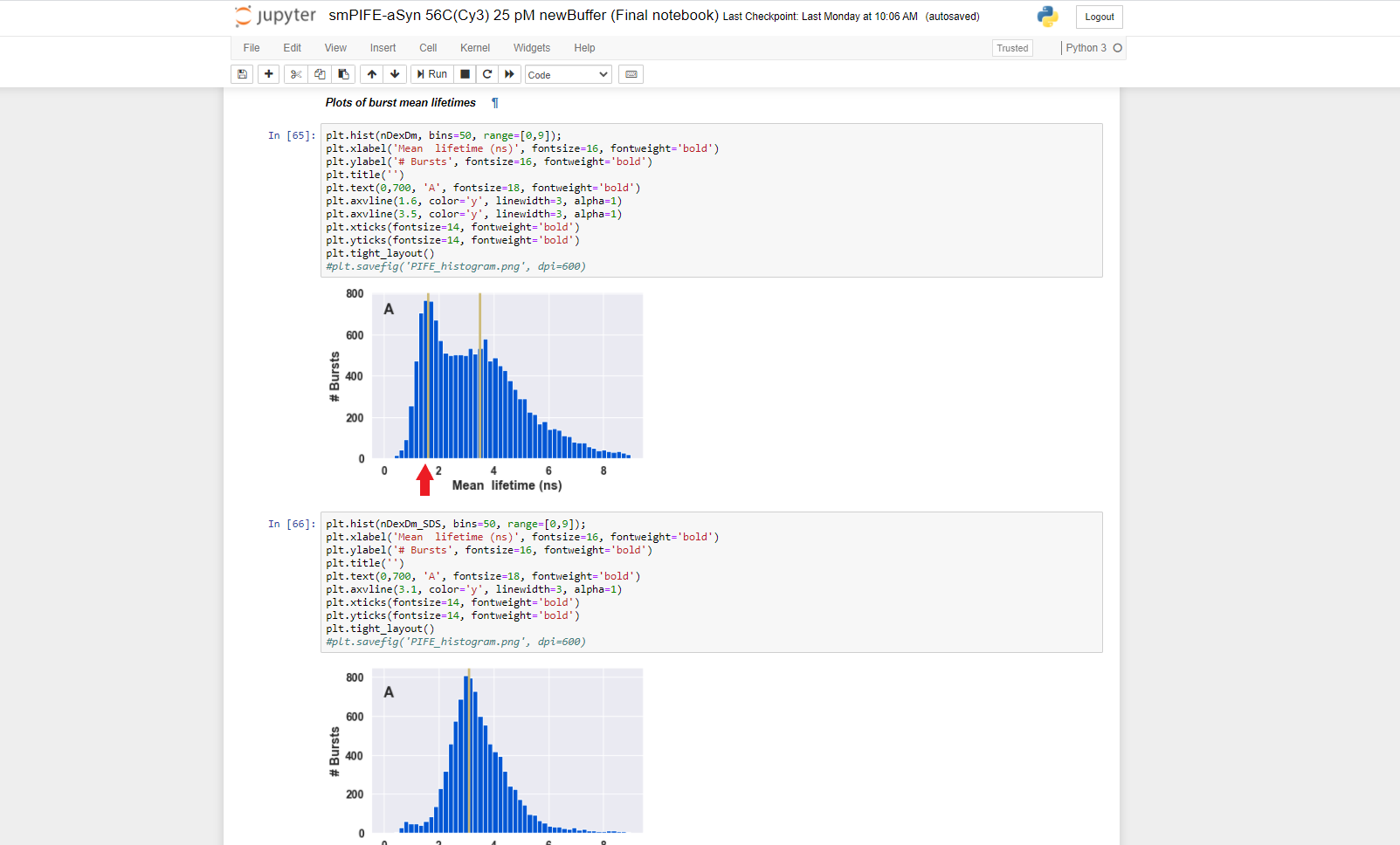Click the Logout button
This screenshot has width=1400, height=845.
(1099, 17)
